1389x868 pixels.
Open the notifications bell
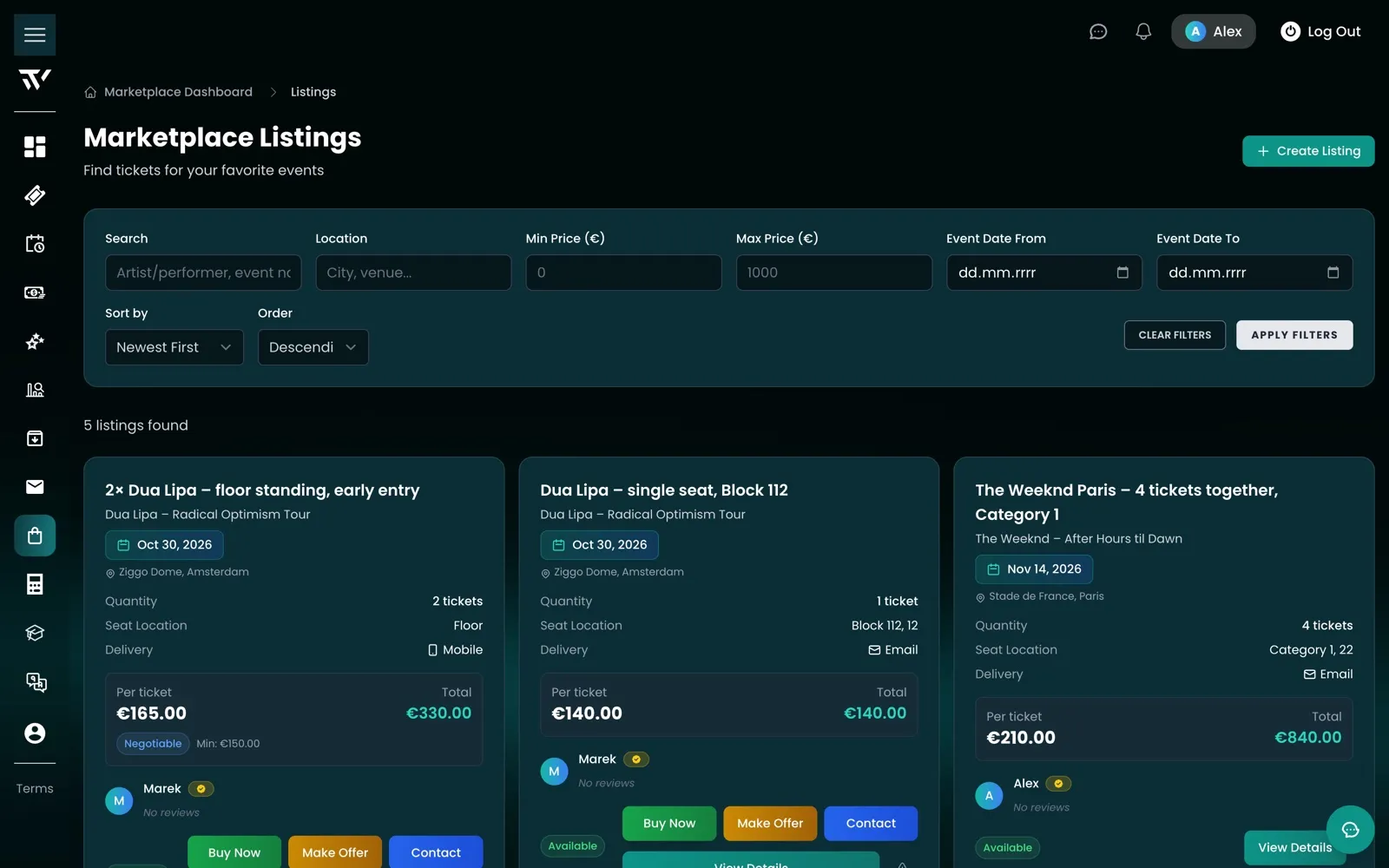click(1143, 31)
